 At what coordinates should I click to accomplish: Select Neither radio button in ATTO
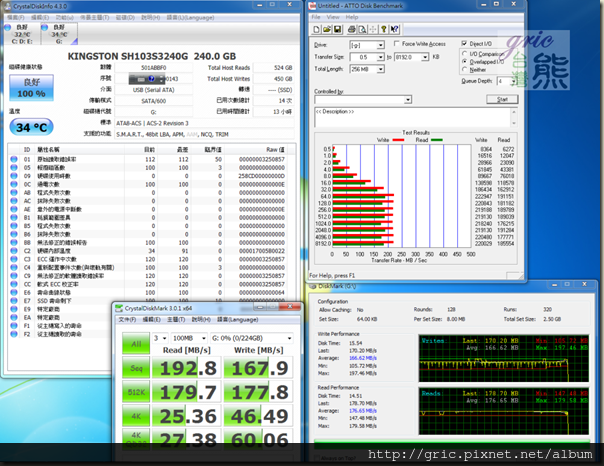tap(465, 69)
